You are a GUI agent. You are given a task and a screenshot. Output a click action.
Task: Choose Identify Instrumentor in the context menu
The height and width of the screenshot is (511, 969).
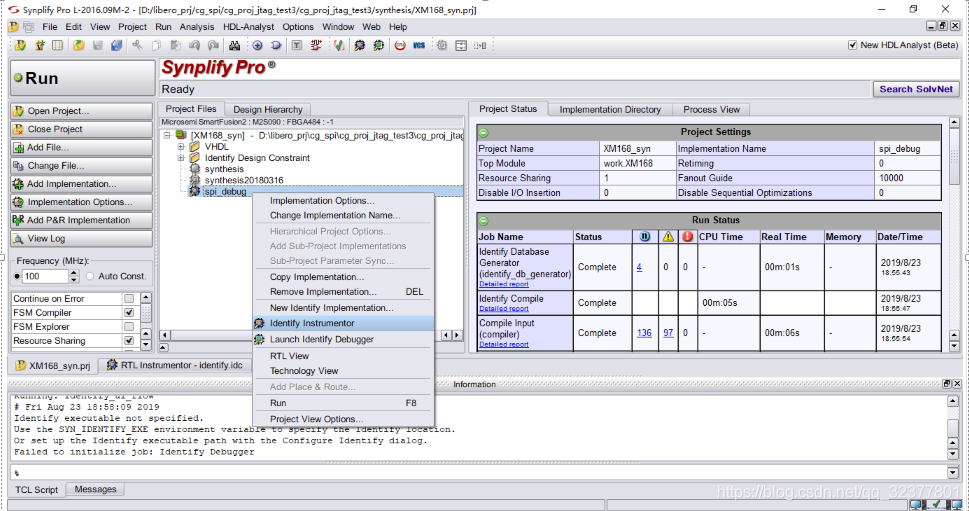tap(343, 323)
